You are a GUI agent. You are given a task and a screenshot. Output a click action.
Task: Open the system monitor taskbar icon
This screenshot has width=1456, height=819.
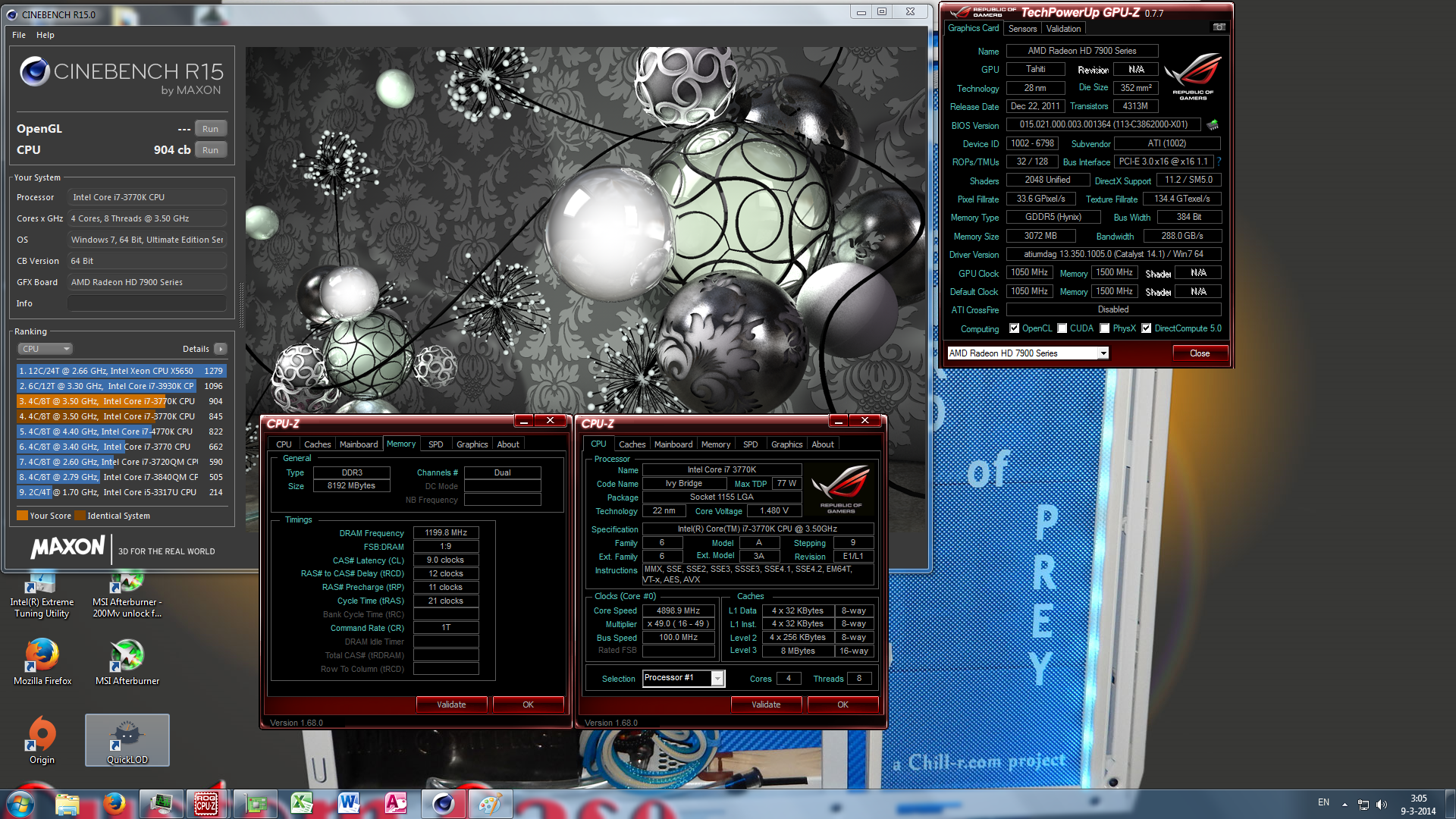[162, 804]
